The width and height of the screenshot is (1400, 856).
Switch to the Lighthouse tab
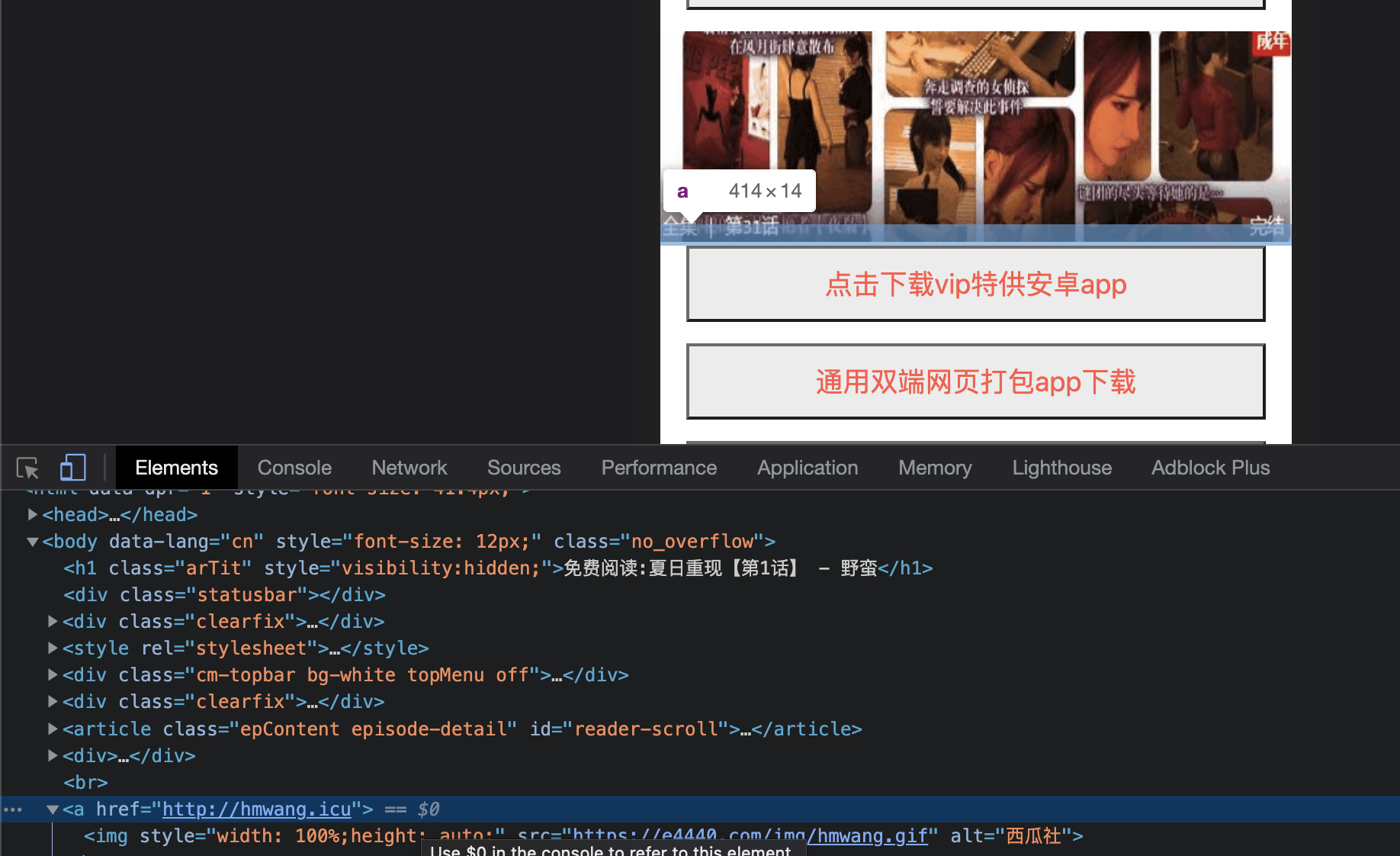1061,467
